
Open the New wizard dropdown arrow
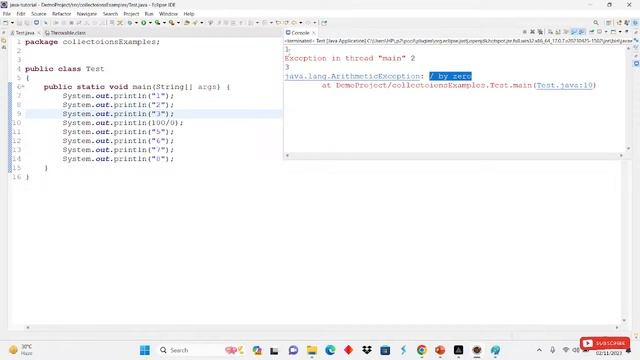tap(12, 23)
